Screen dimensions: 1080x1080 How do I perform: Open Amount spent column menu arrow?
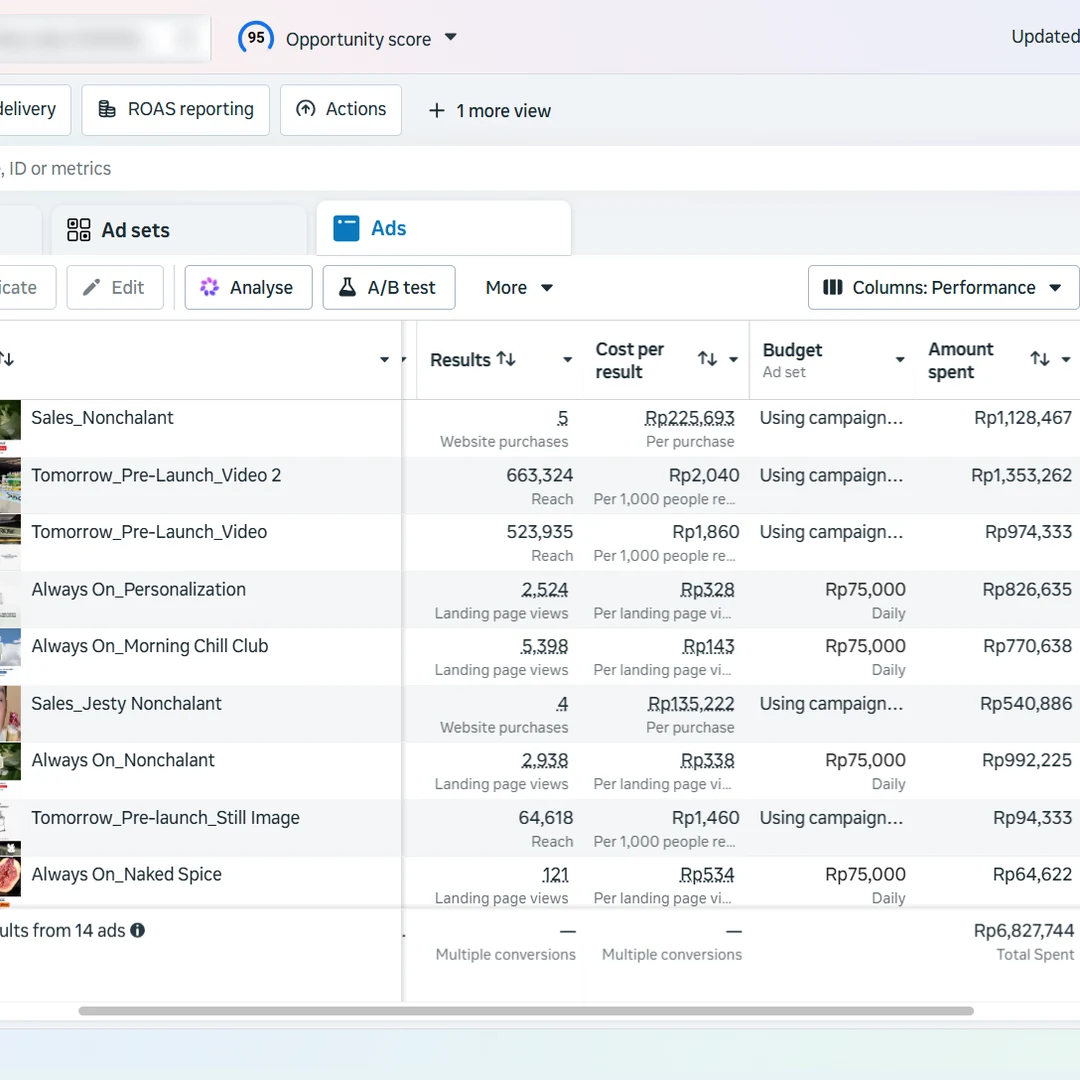pyautogui.click(x=1066, y=360)
